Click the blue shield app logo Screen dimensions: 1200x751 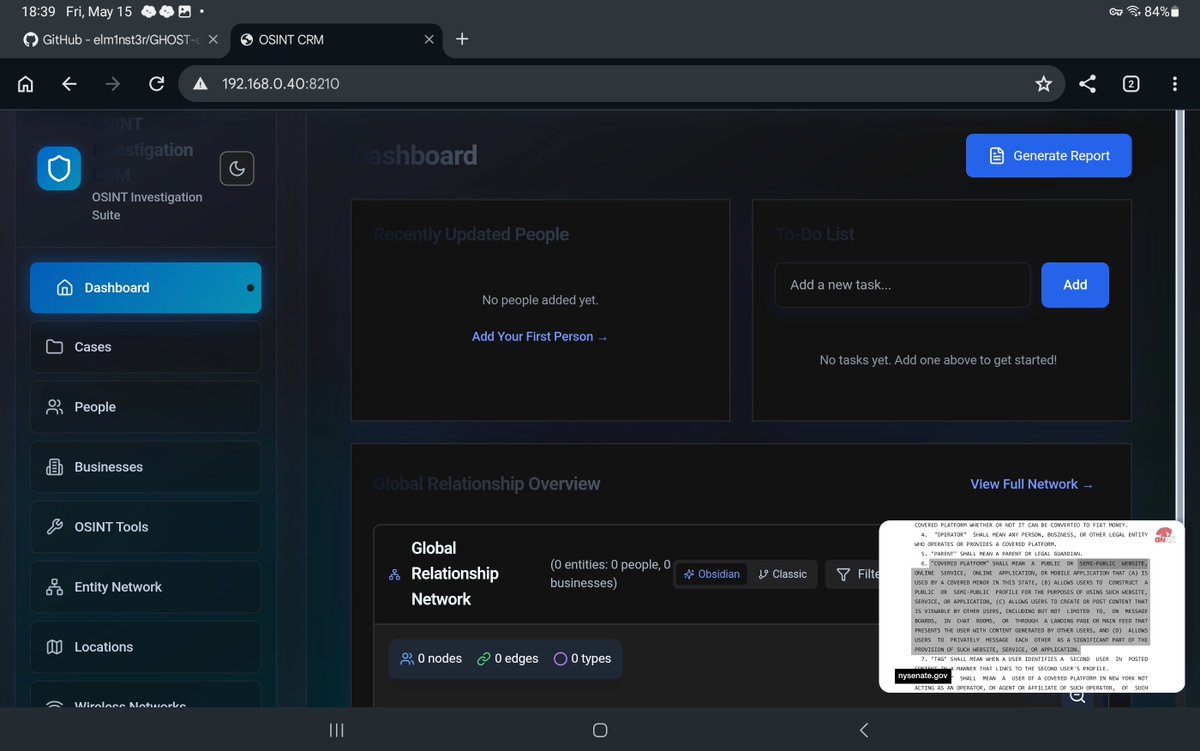59,168
